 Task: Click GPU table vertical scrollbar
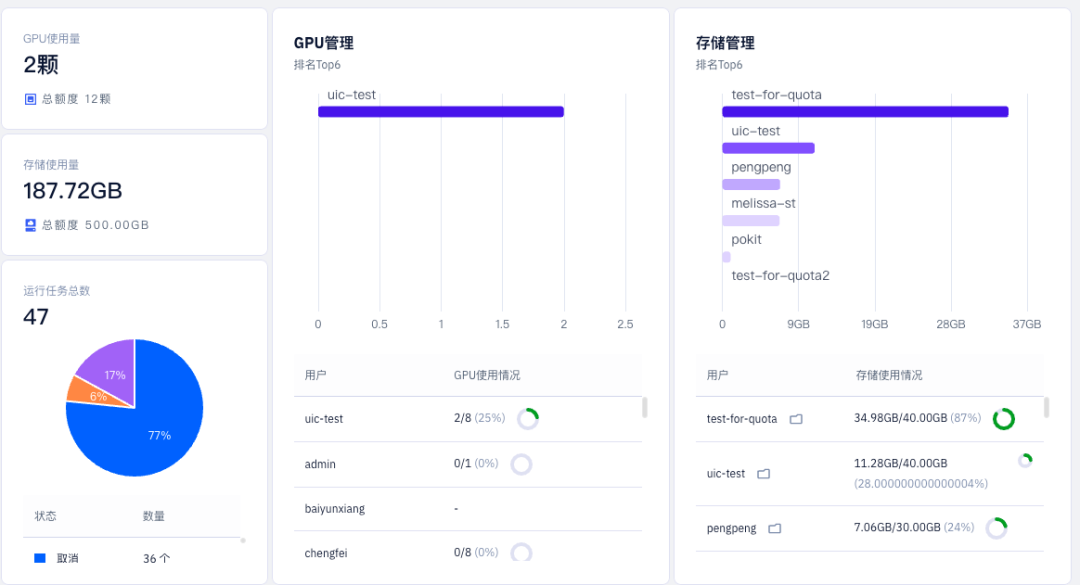645,407
